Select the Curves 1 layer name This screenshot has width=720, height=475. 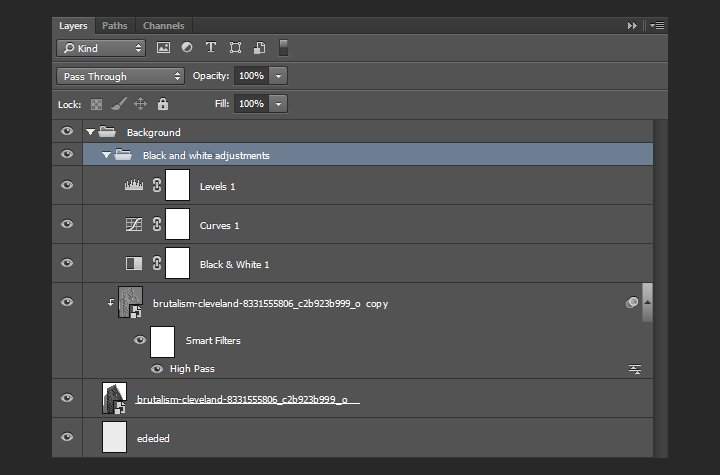point(219,226)
